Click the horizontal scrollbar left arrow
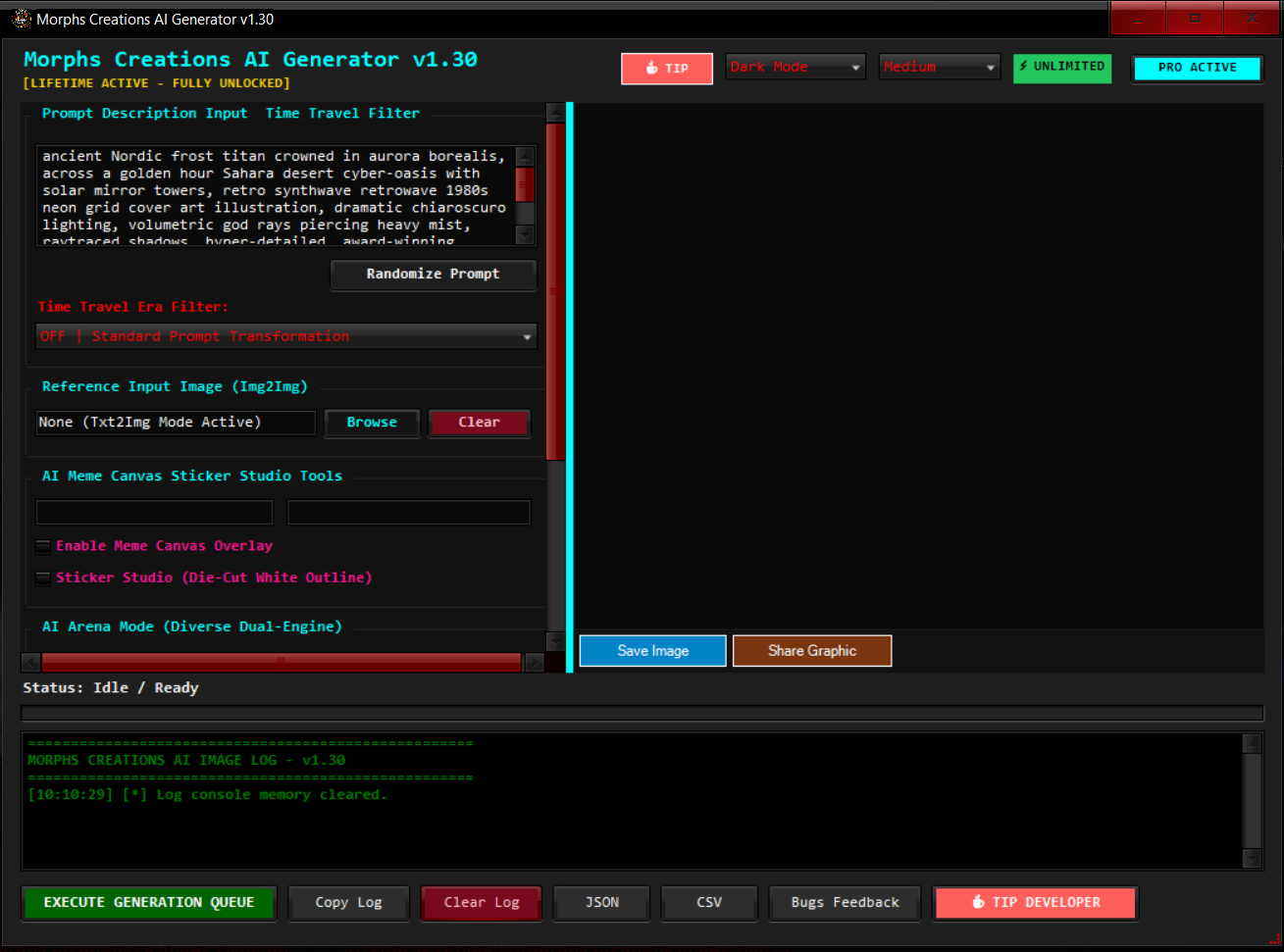Image resolution: width=1284 pixels, height=952 pixels. pyautogui.click(x=30, y=663)
